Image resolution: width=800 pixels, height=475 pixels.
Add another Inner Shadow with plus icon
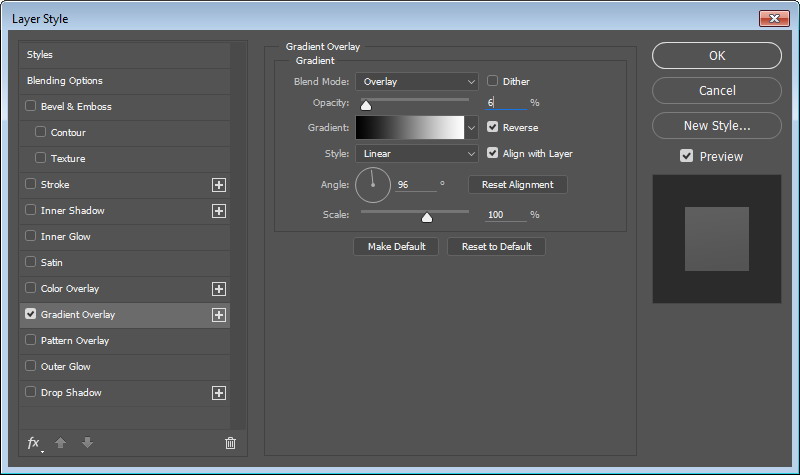219,211
